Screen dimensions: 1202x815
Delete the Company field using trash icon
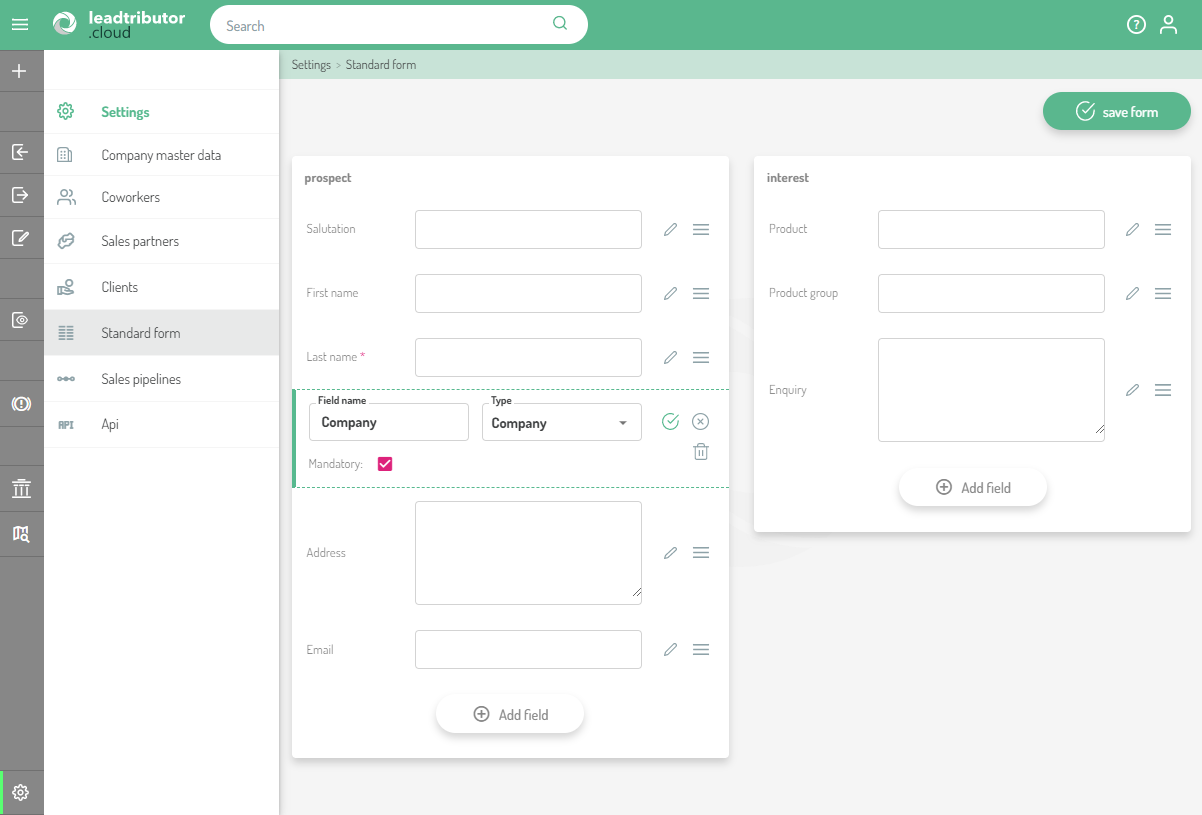(701, 452)
